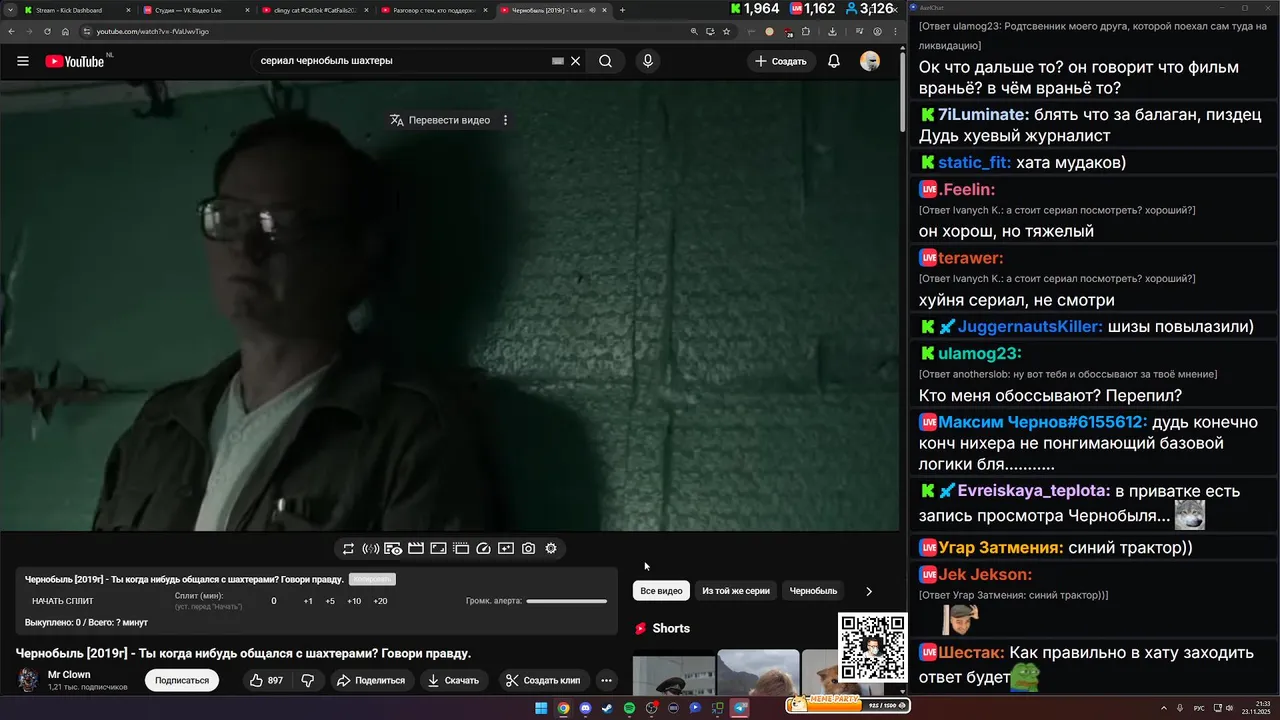Click the Подписаться subscribe button

tap(182, 680)
